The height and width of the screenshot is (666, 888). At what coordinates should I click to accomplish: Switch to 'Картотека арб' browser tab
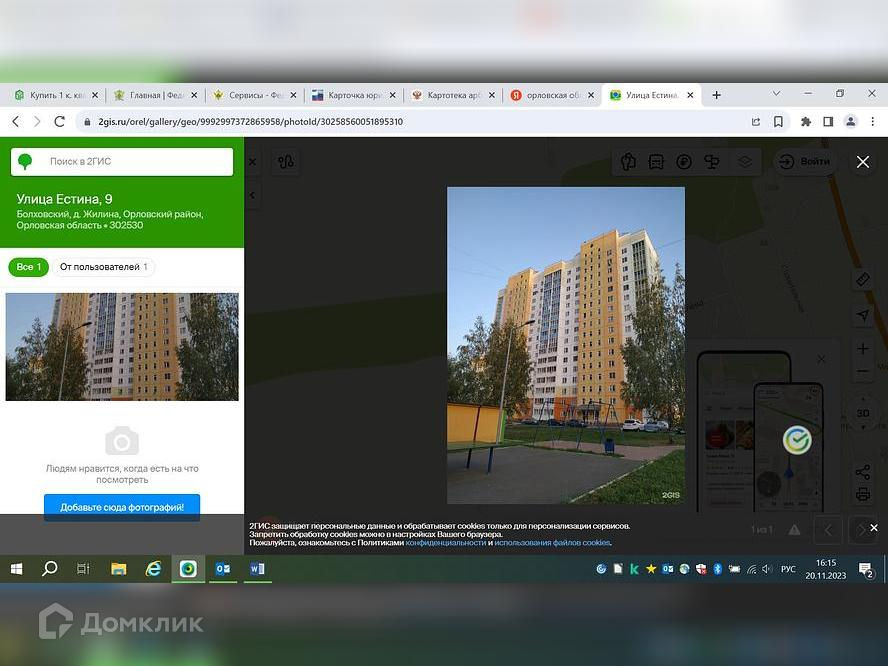coord(452,95)
